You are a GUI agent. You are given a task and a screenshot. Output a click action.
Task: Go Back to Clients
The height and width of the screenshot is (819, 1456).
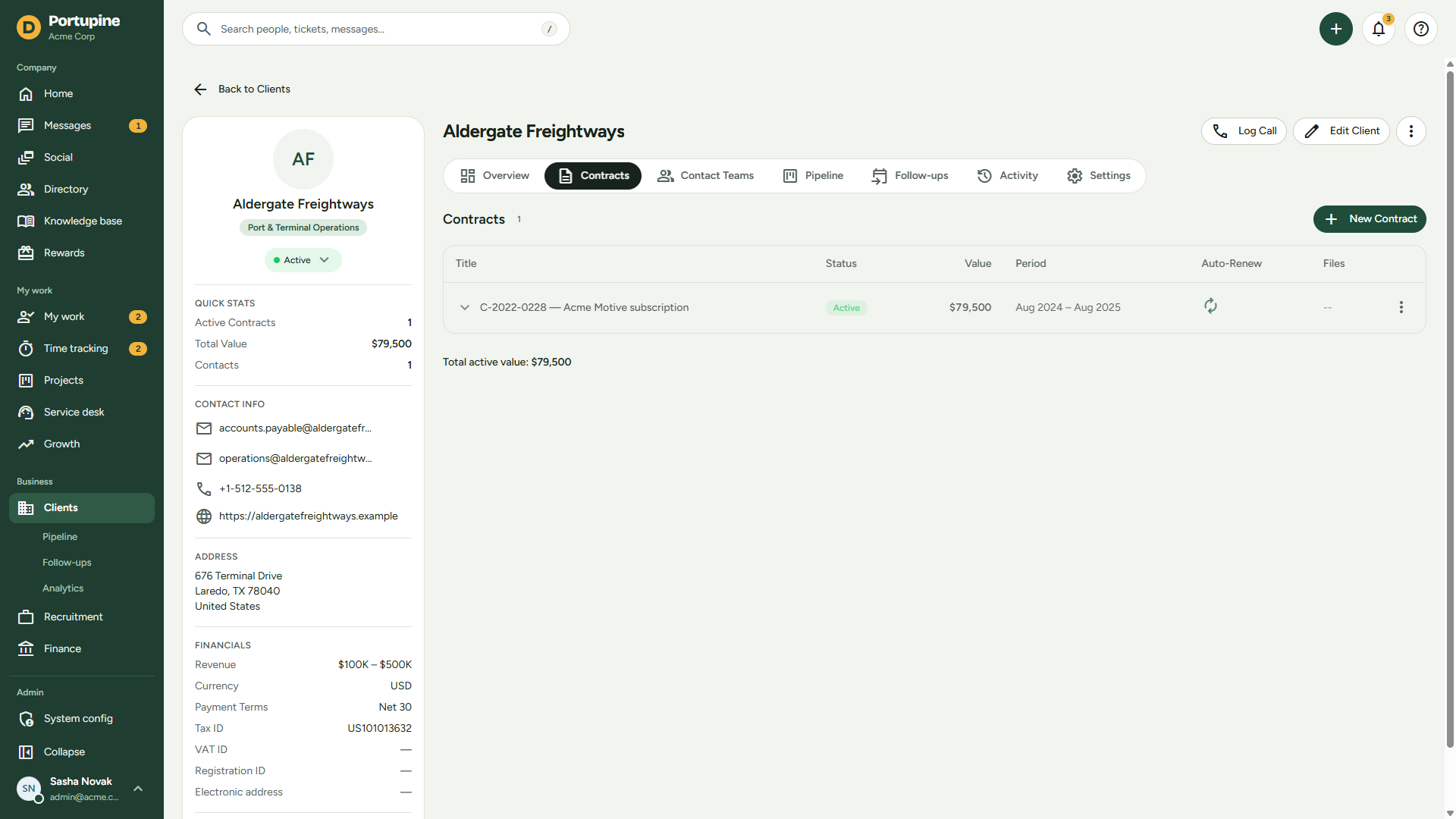(x=242, y=89)
